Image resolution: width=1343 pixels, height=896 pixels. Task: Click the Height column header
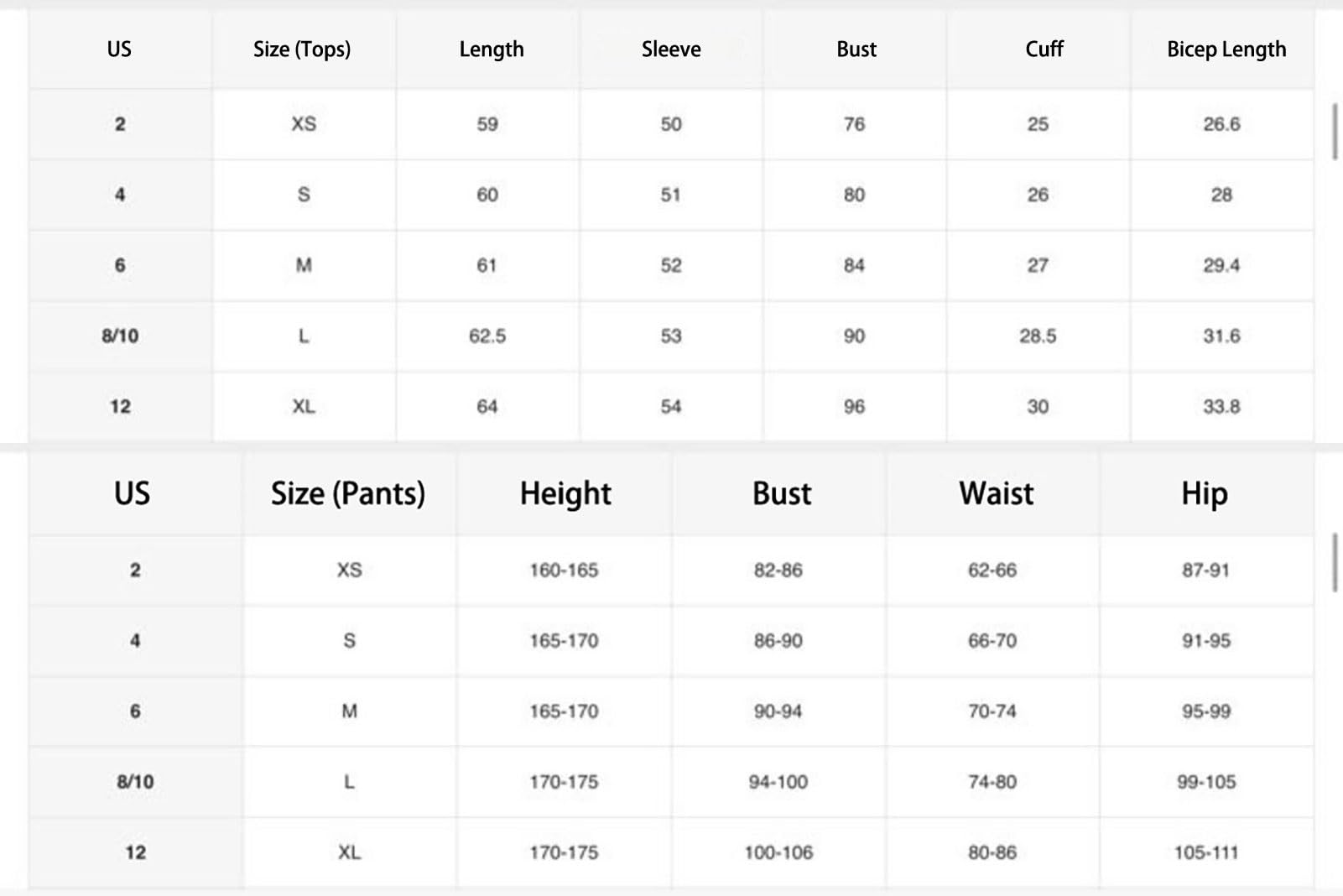coord(565,493)
